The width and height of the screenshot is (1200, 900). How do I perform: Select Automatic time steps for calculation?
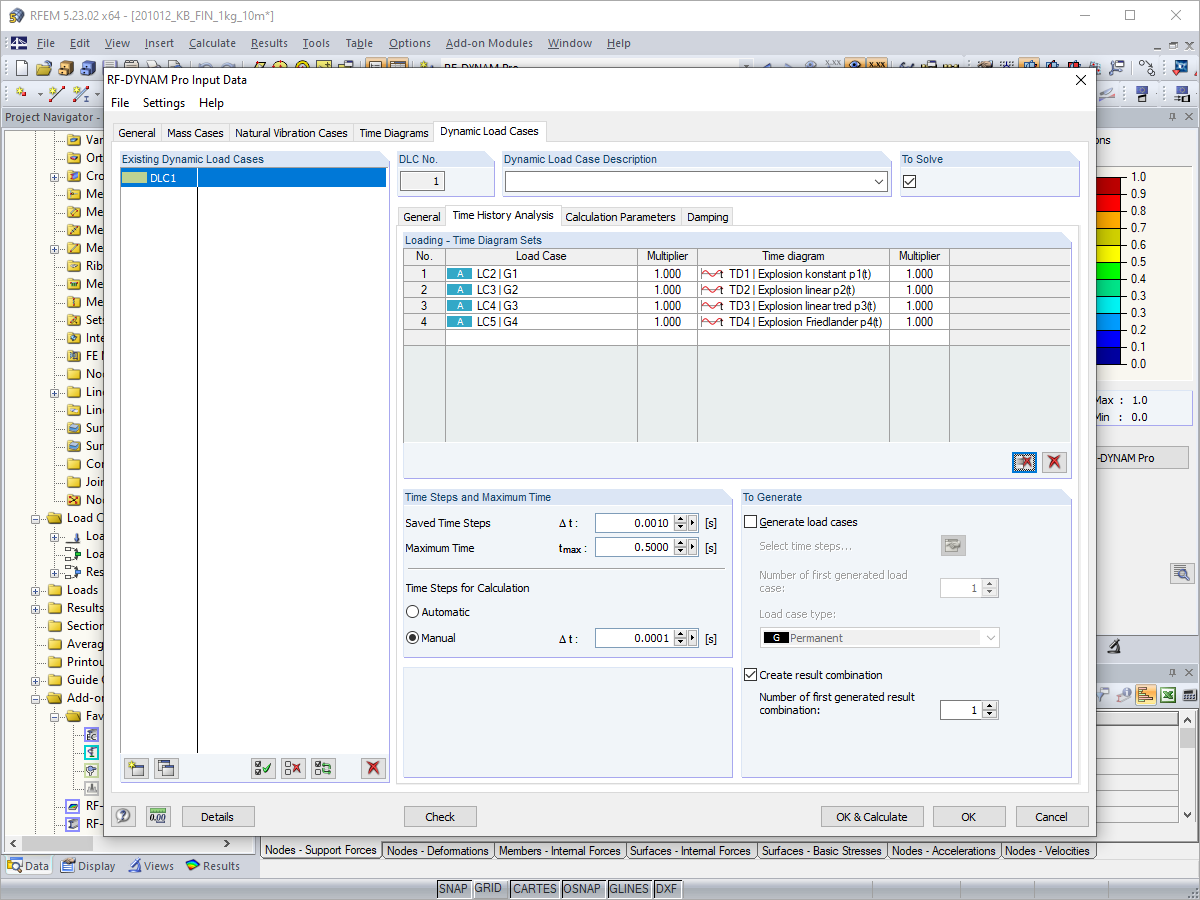tap(412, 611)
